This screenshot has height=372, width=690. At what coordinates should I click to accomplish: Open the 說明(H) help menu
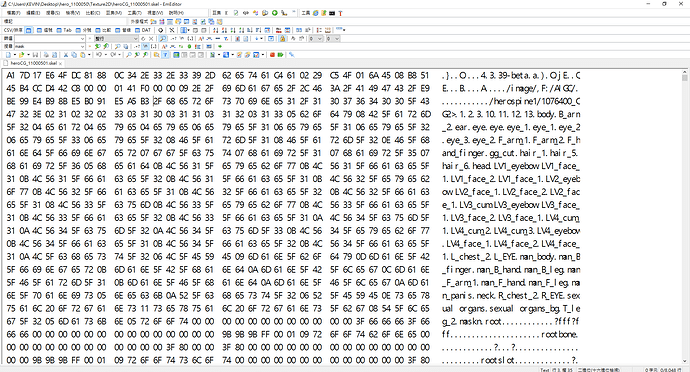click(x=176, y=13)
